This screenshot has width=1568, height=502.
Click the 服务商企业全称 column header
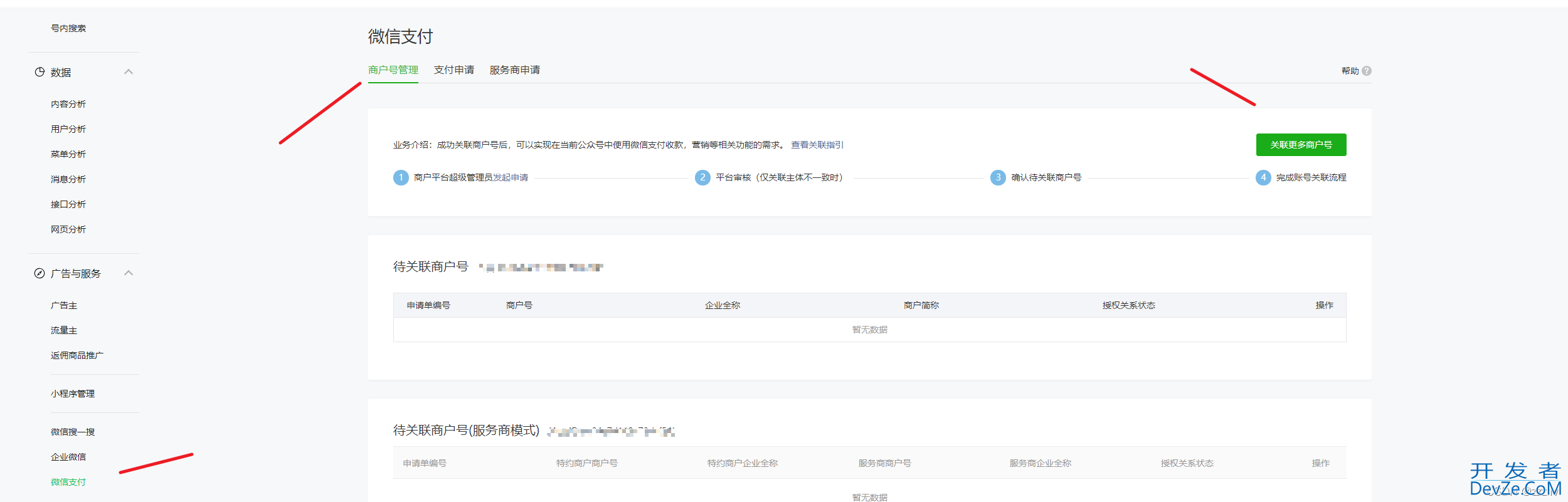tap(1041, 463)
